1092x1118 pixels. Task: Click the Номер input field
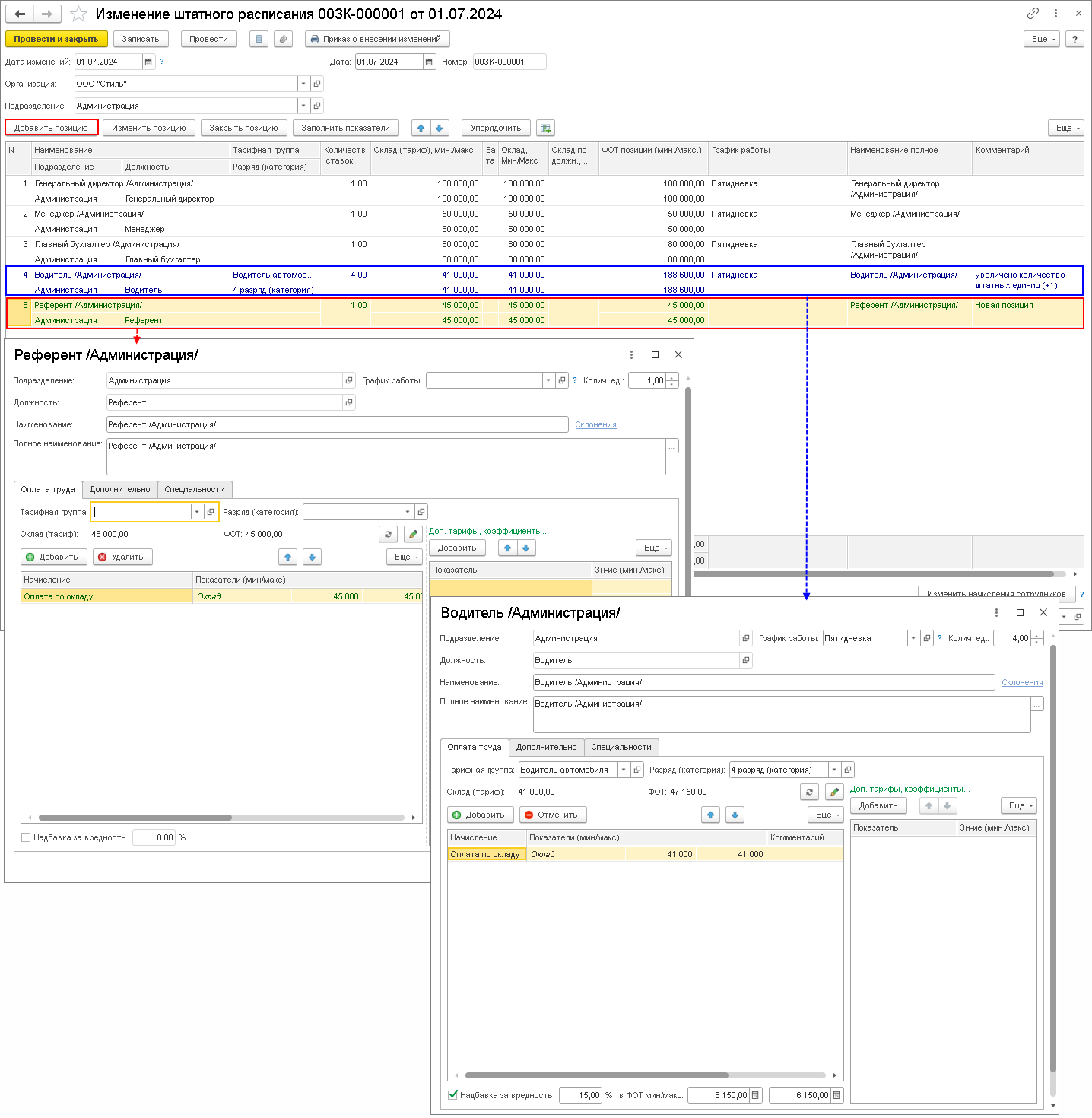point(509,62)
